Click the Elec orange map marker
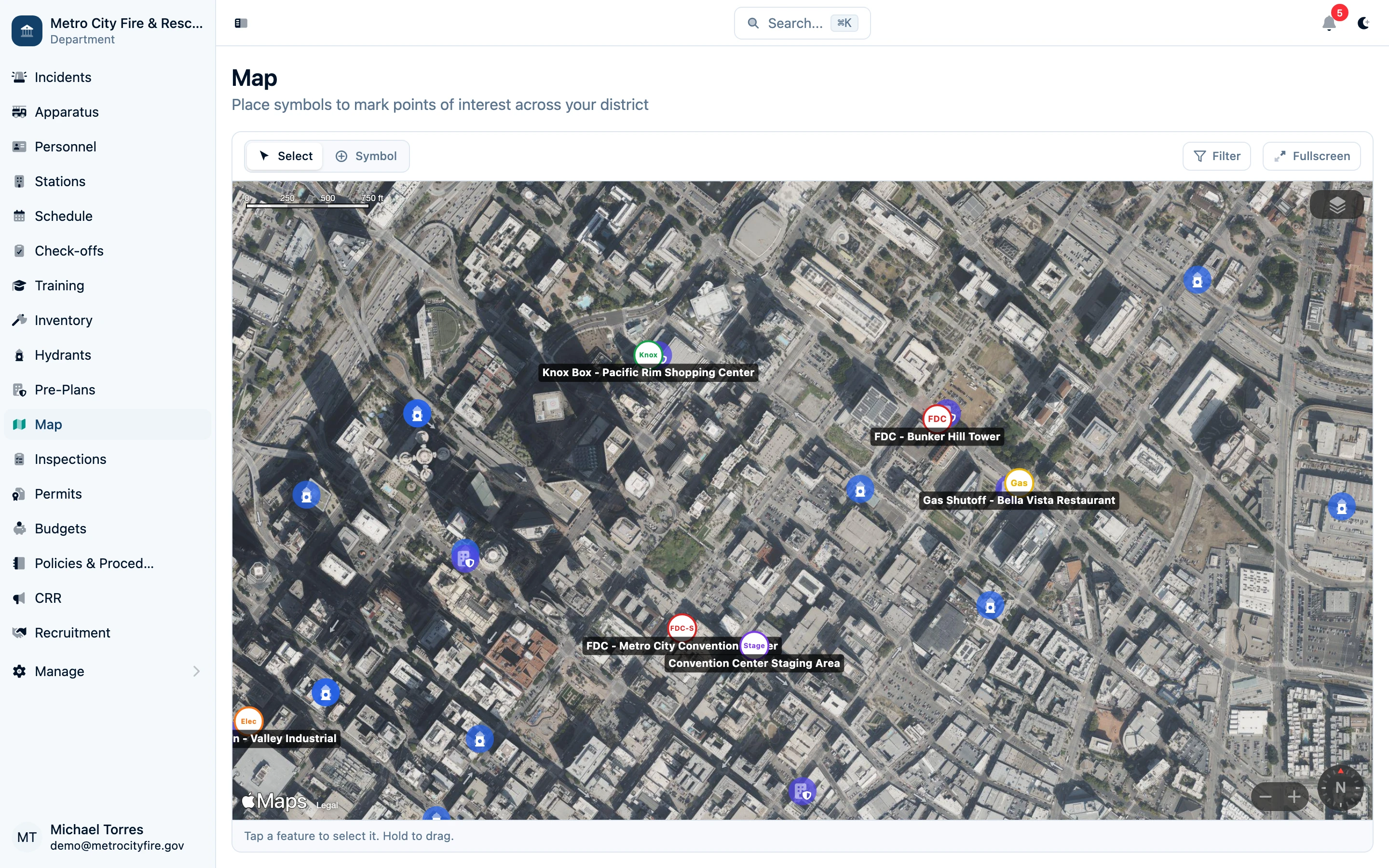The height and width of the screenshot is (868, 1389). point(248,721)
